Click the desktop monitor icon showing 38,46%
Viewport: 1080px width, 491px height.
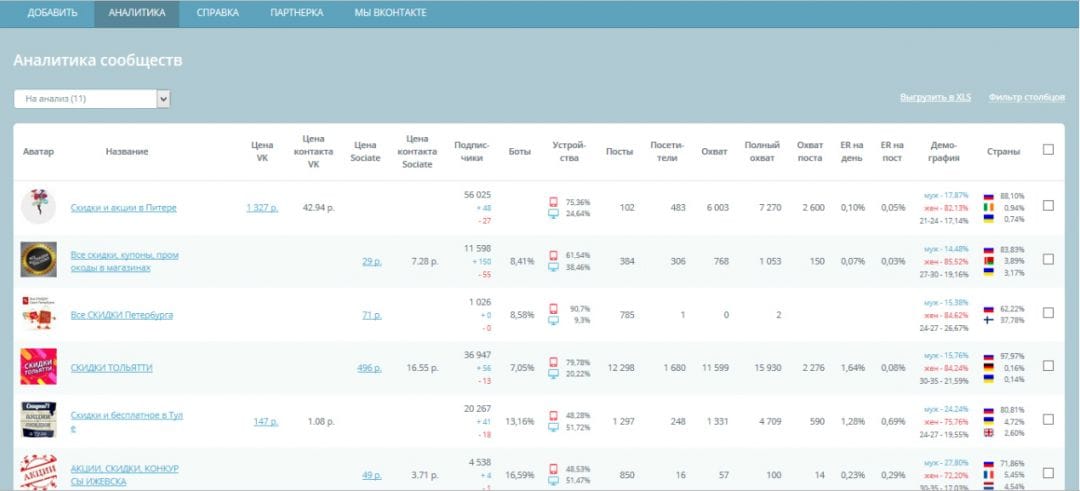coord(553,267)
